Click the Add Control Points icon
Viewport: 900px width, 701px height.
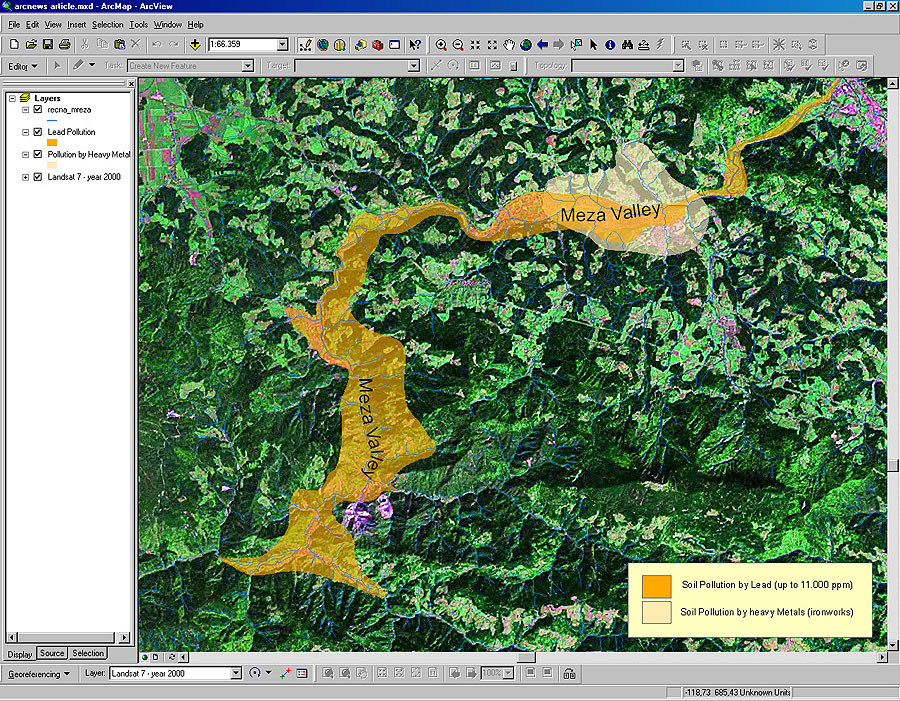tap(285, 673)
